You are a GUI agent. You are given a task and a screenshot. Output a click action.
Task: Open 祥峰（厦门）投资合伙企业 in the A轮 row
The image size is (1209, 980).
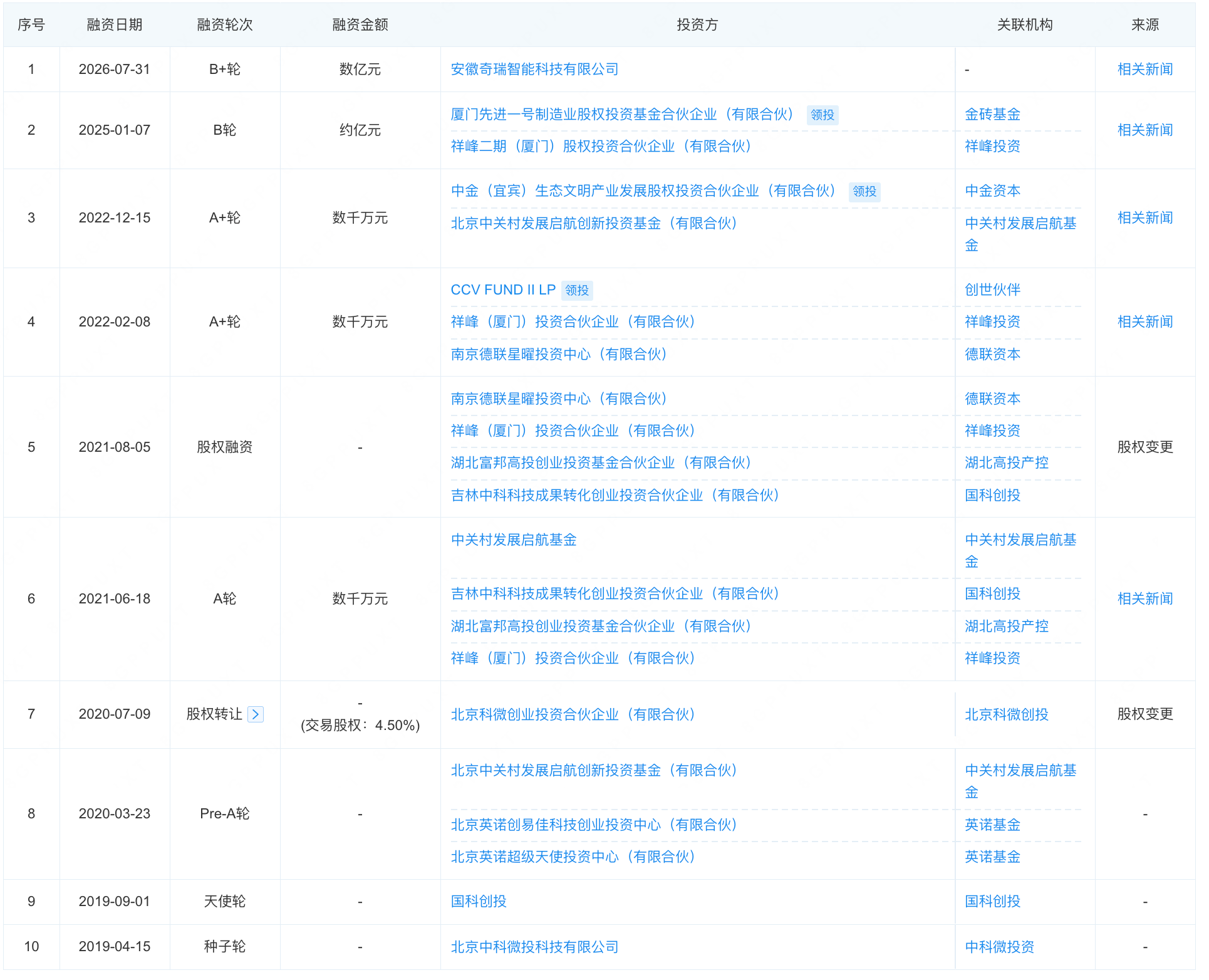pyautogui.click(x=573, y=659)
